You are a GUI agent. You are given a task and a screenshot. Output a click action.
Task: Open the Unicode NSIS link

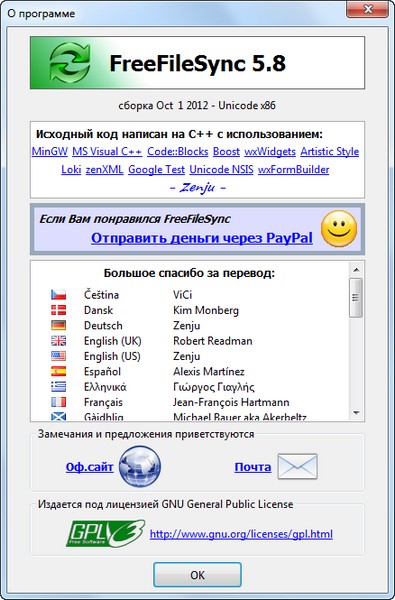(x=221, y=170)
